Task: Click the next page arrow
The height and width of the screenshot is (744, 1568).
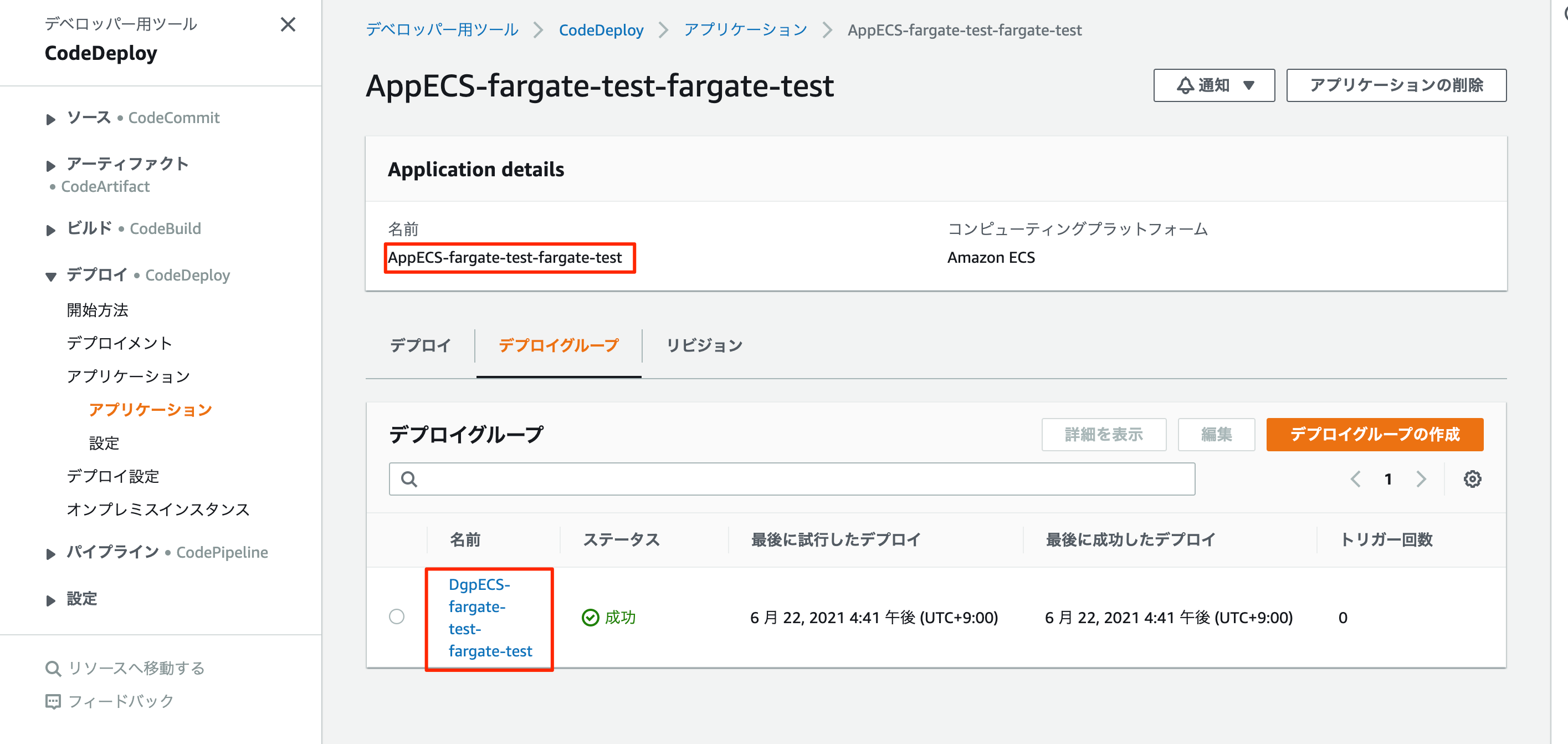Action: click(x=1421, y=479)
